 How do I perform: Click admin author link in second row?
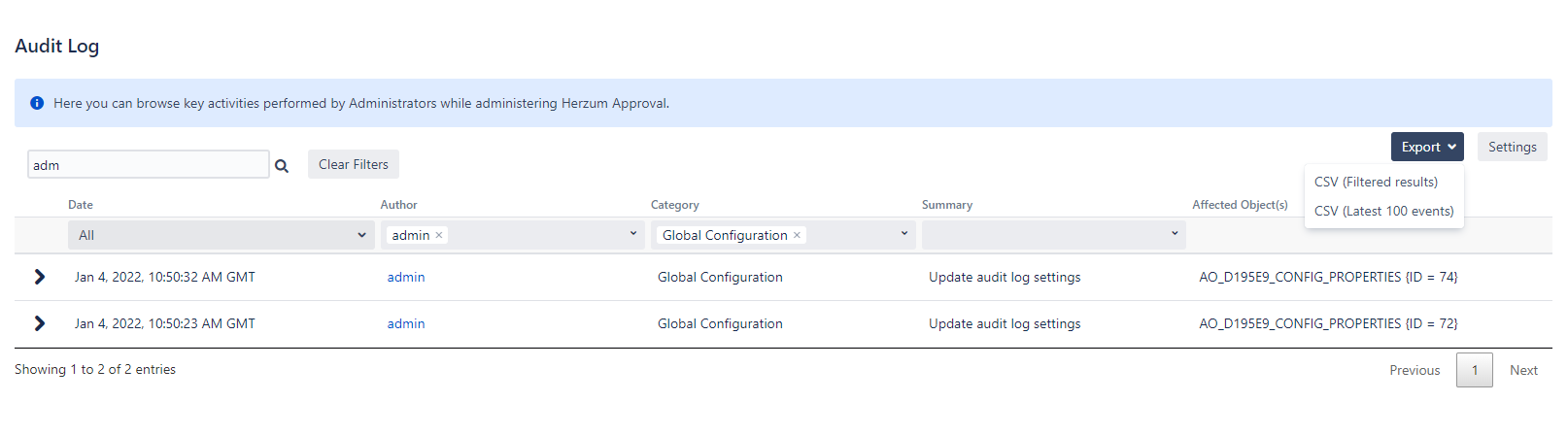406,323
